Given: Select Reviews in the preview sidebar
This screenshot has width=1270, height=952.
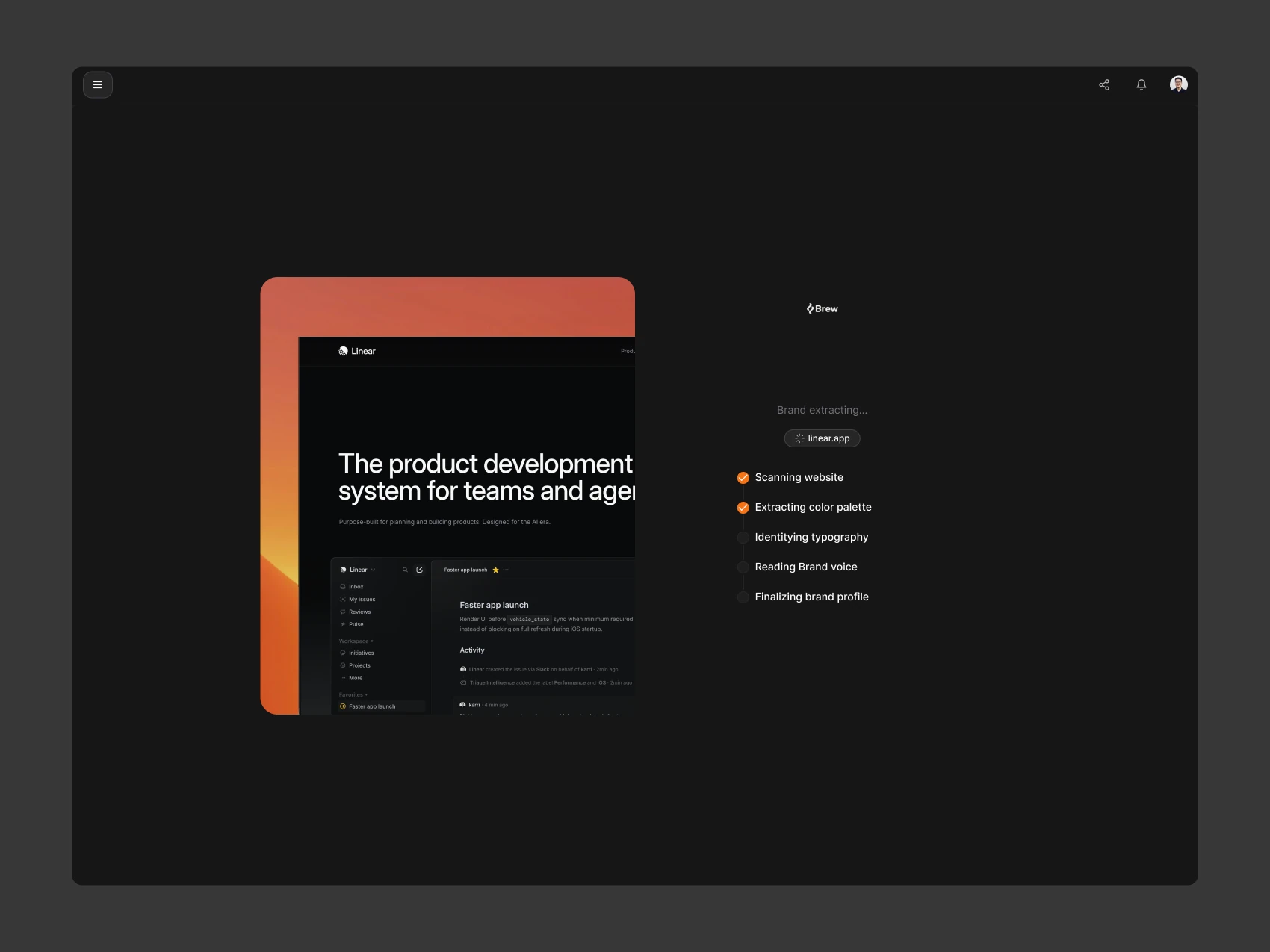Looking at the screenshot, I should click(356, 612).
